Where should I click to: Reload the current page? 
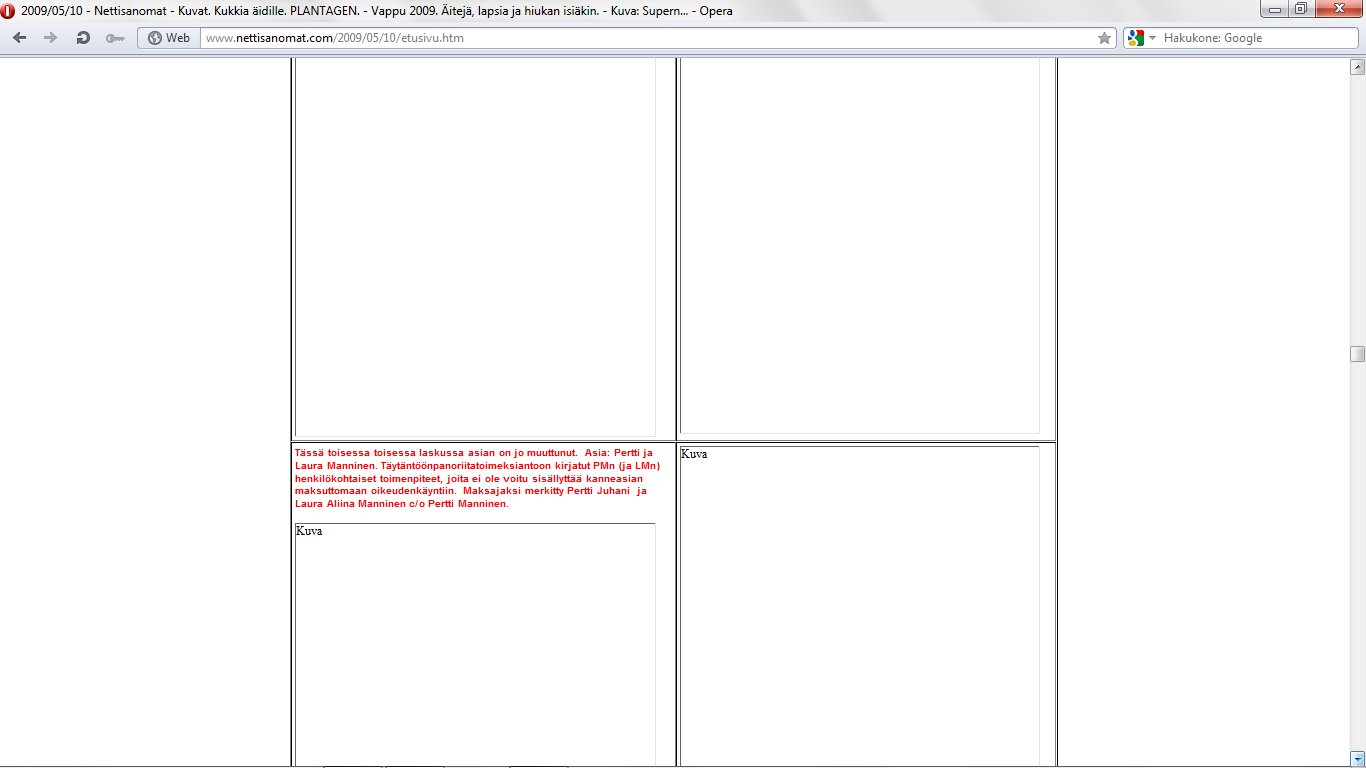pos(83,38)
